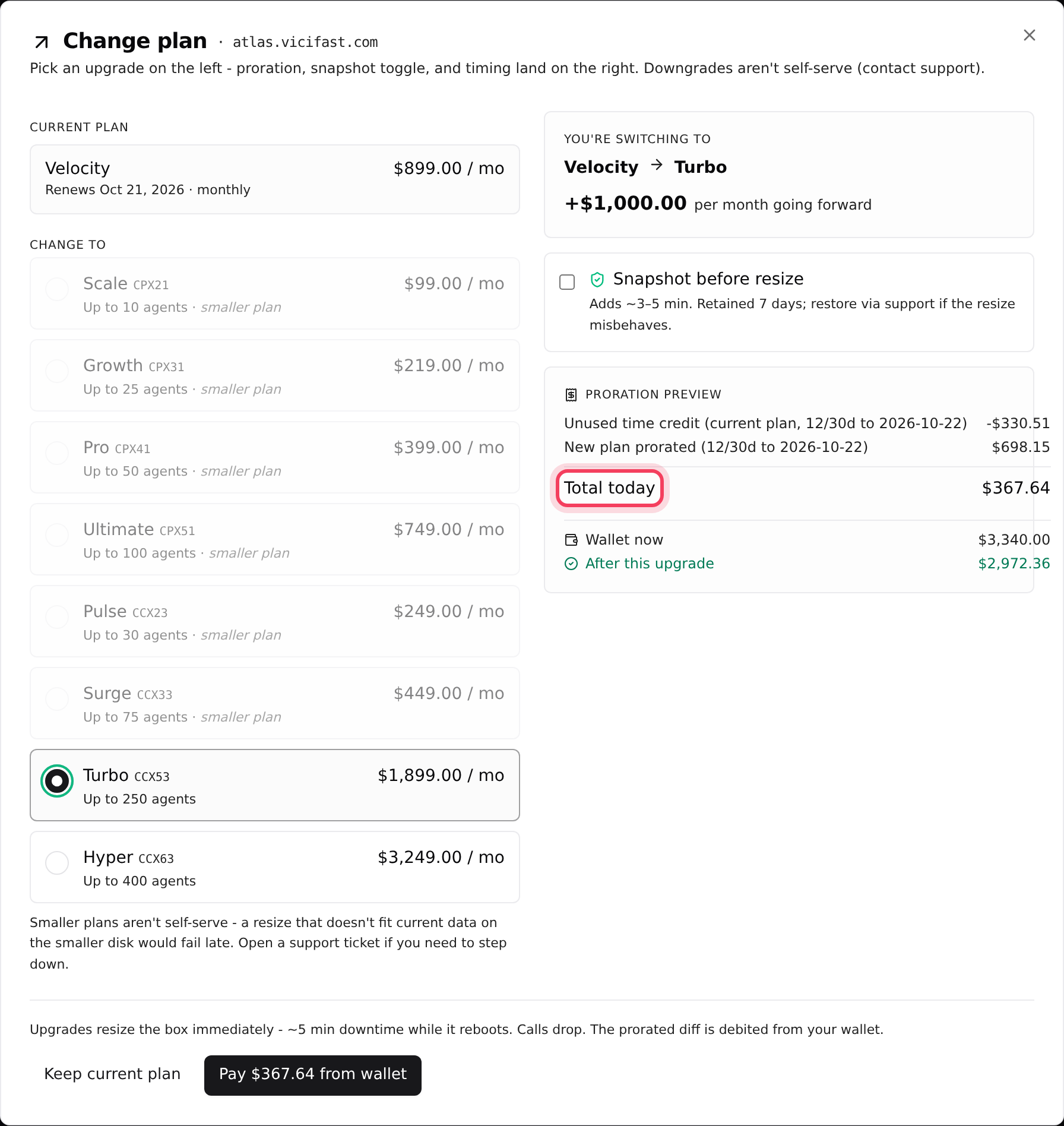Click the upgrade arrow icon beside Change plan
The width and height of the screenshot is (1064, 1126).
(x=42, y=42)
